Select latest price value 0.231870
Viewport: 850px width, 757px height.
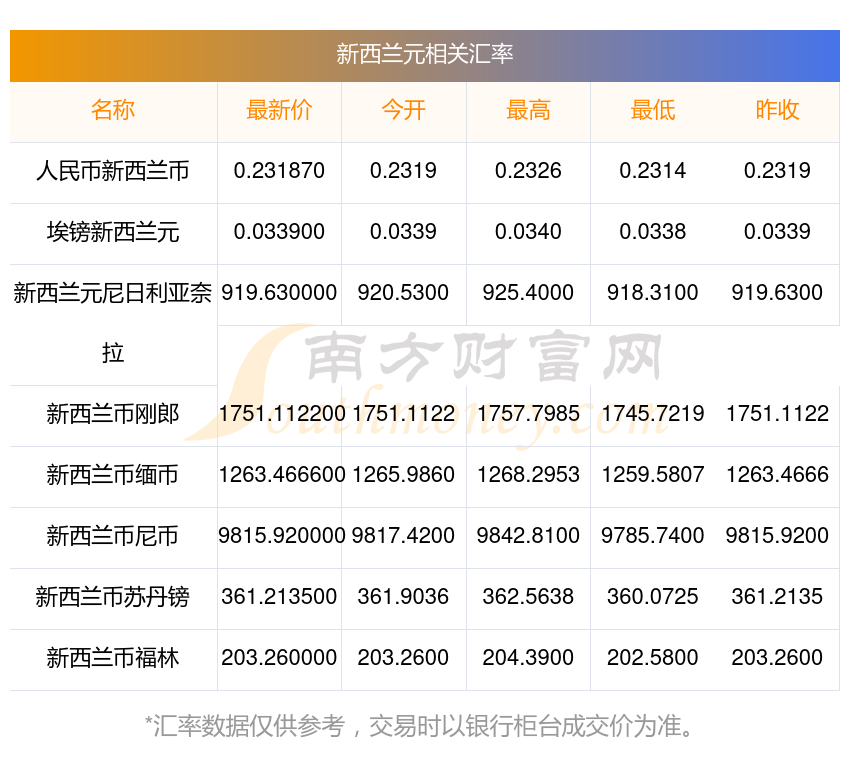[279, 171]
